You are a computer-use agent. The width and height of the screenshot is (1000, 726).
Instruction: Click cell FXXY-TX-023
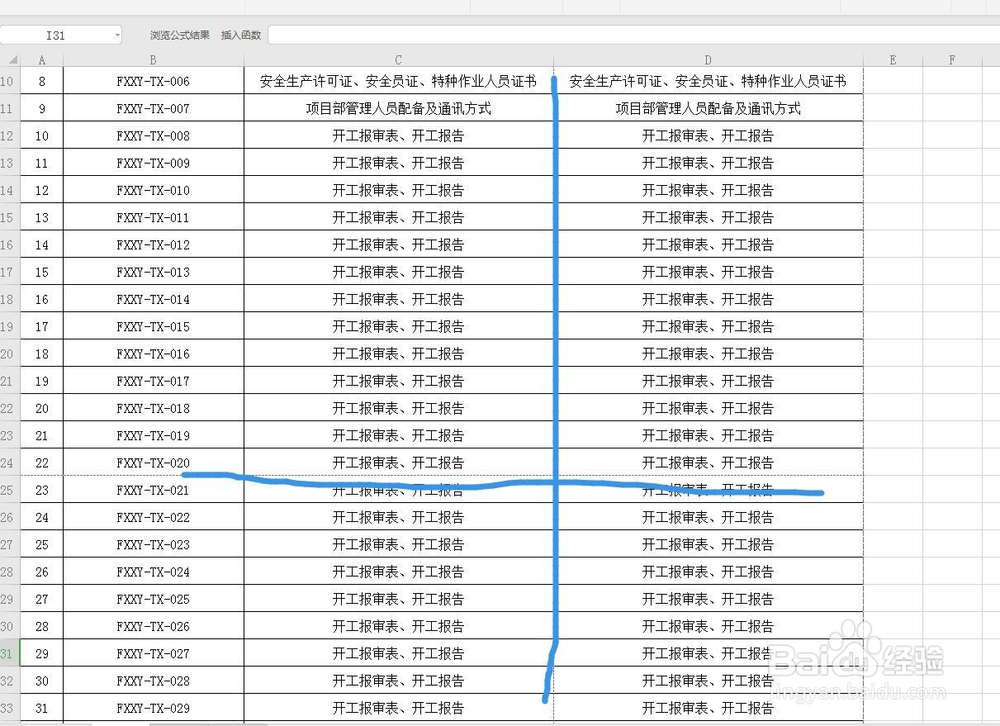pos(153,544)
